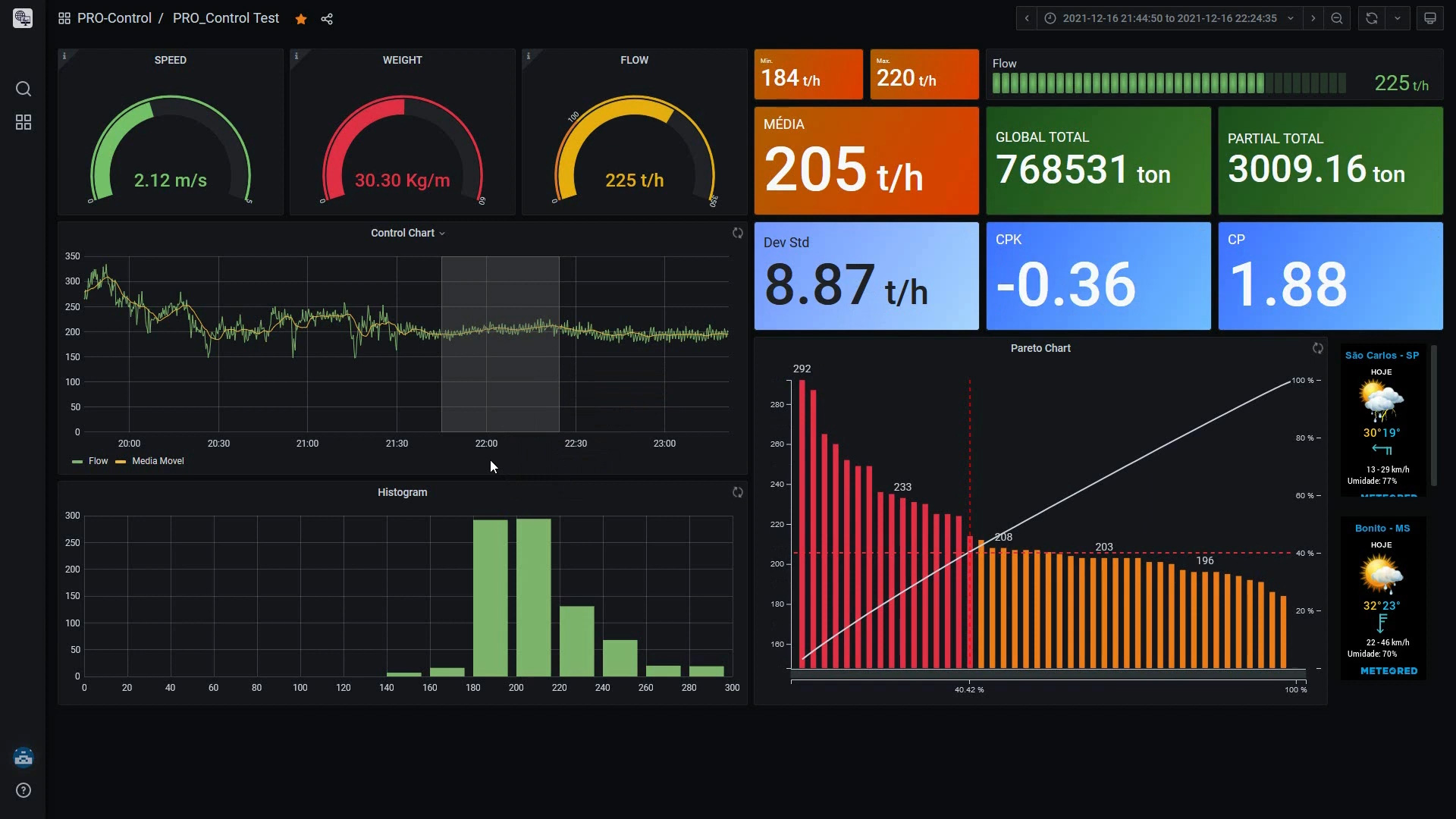The image size is (1456, 819).
Task: Click the Bonito weather sun icon
Action: (x=1381, y=574)
